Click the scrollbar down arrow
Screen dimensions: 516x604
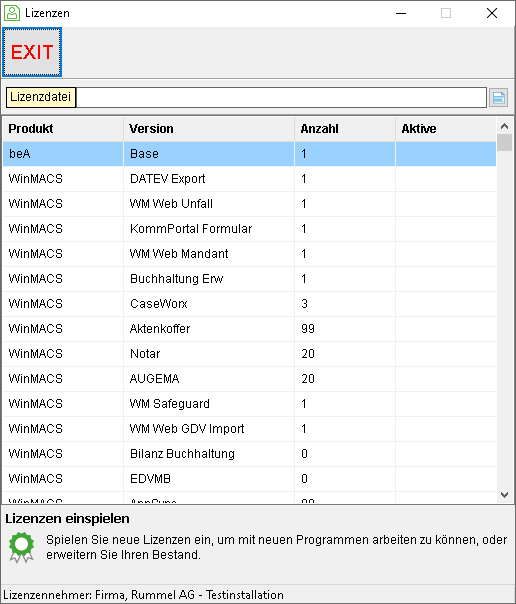point(504,495)
